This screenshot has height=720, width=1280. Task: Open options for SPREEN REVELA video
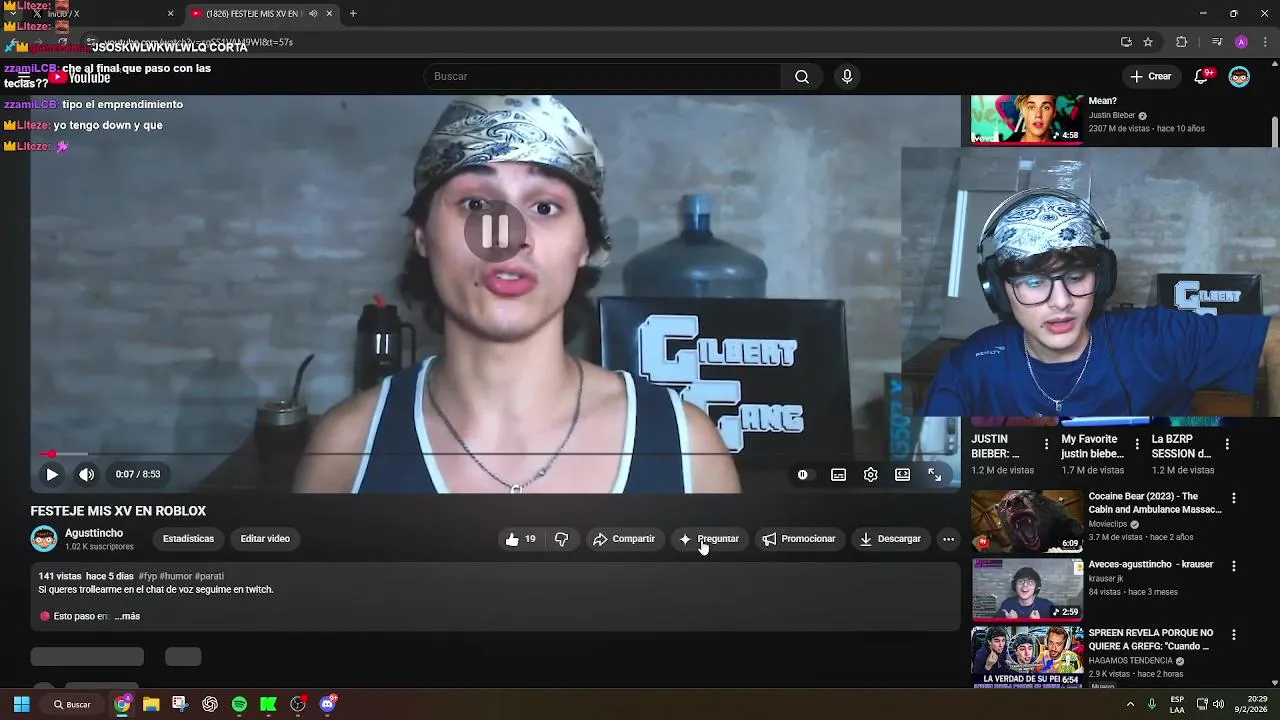click(x=1233, y=635)
